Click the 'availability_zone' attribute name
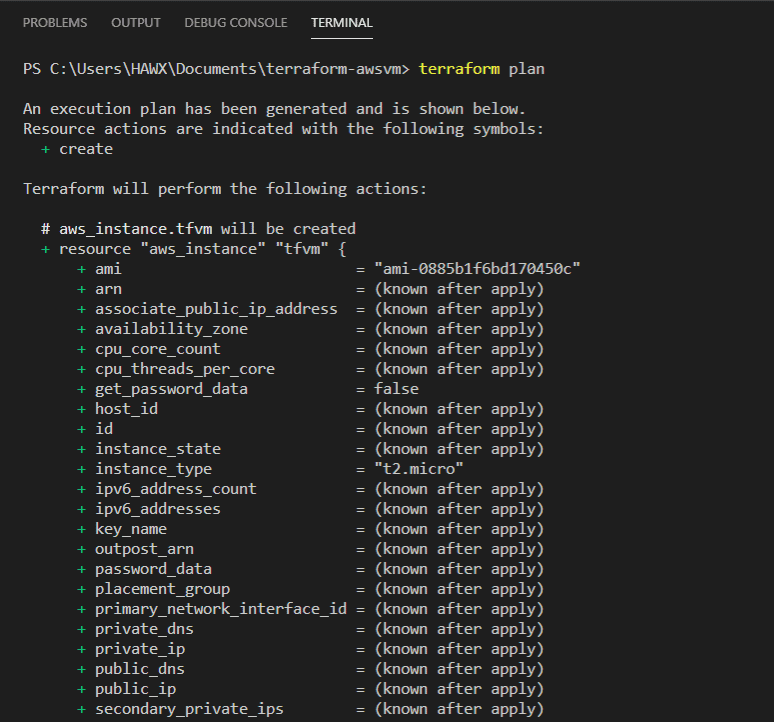The width and height of the screenshot is (774, 722). click(x=171, y=329)
